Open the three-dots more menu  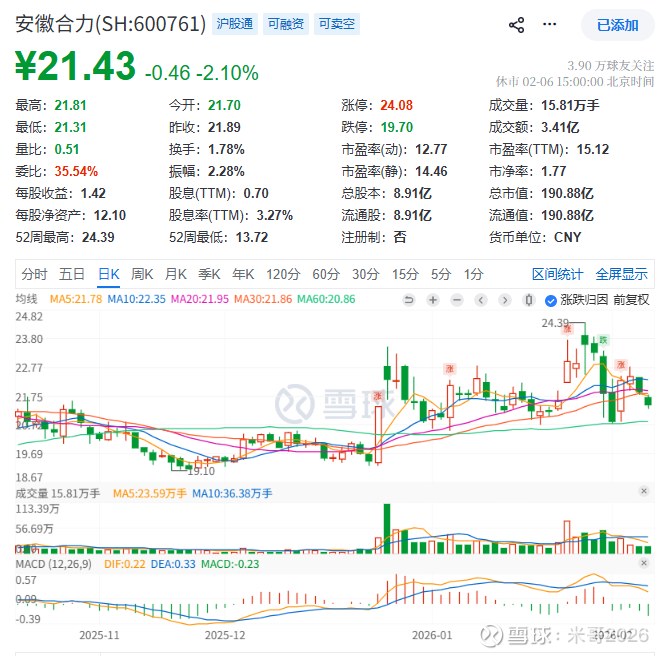click(x=549, y=24)
